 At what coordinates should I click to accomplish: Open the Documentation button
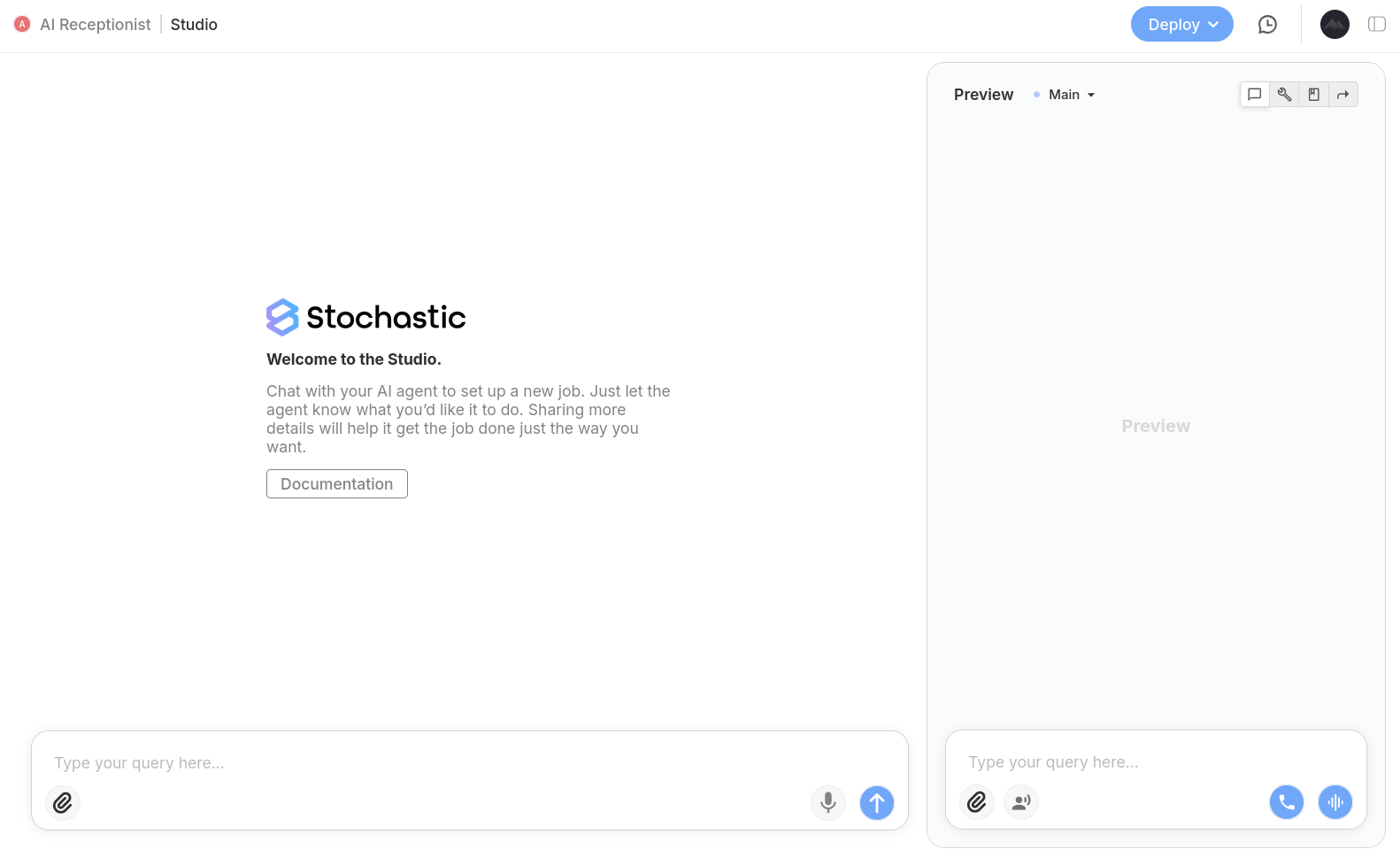tap(337, 484)
